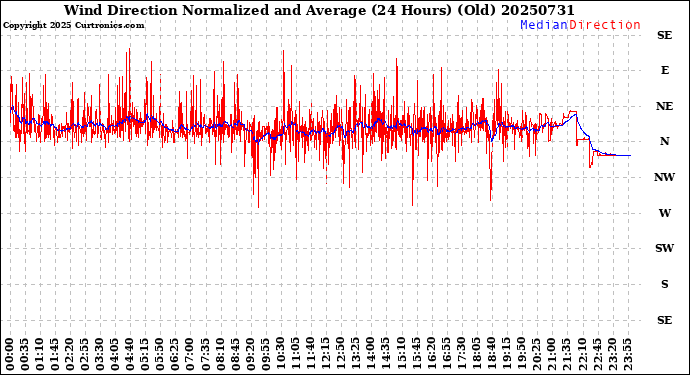Click the 15:45 time label
This screenshot has height=375, width=690.
pyautogui.click(x=416, y=354)
